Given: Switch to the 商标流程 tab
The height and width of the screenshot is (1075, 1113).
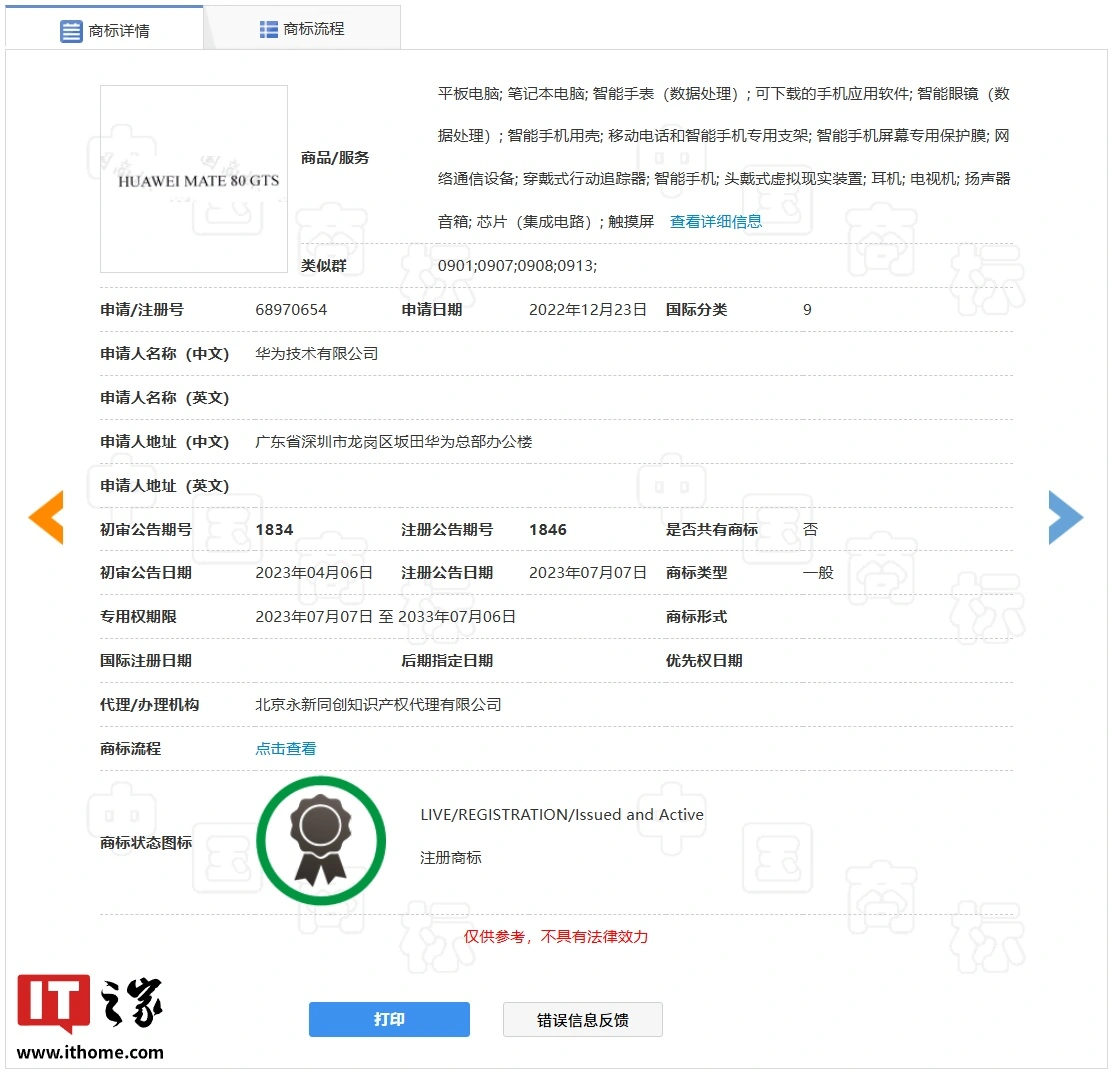Looking at the screenshot, I should point(302,28).
